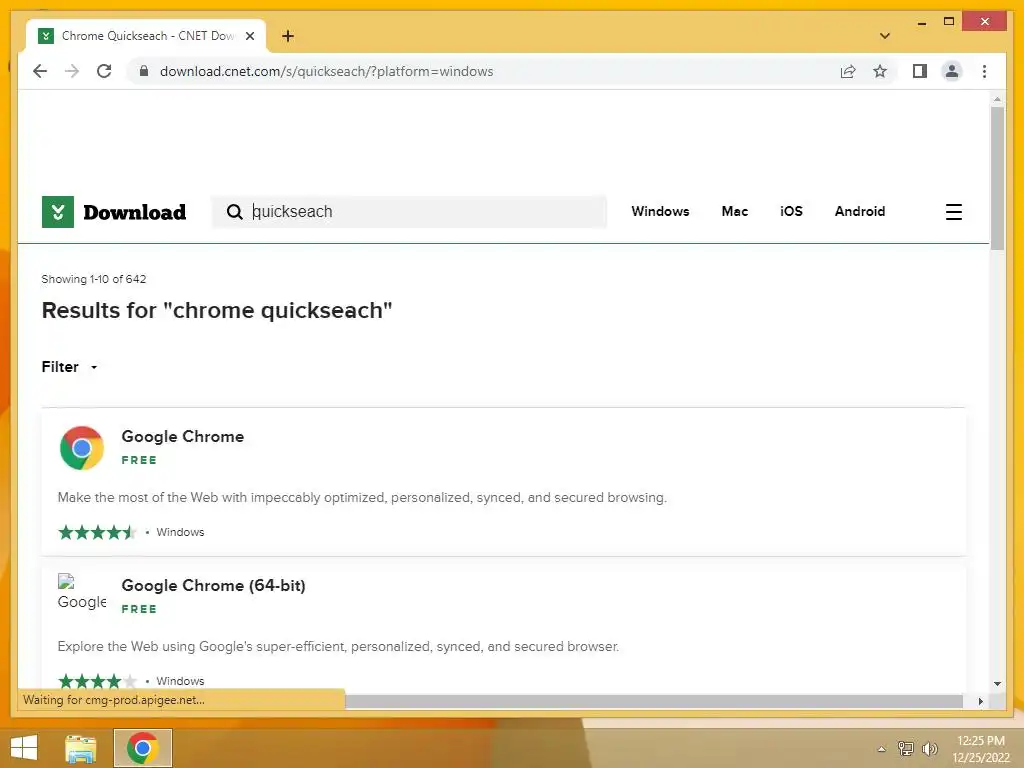Image resolution: width=1024 pixels, height=768 pixels.
Task: Open the Windows Start button
Action: point(24,748)
